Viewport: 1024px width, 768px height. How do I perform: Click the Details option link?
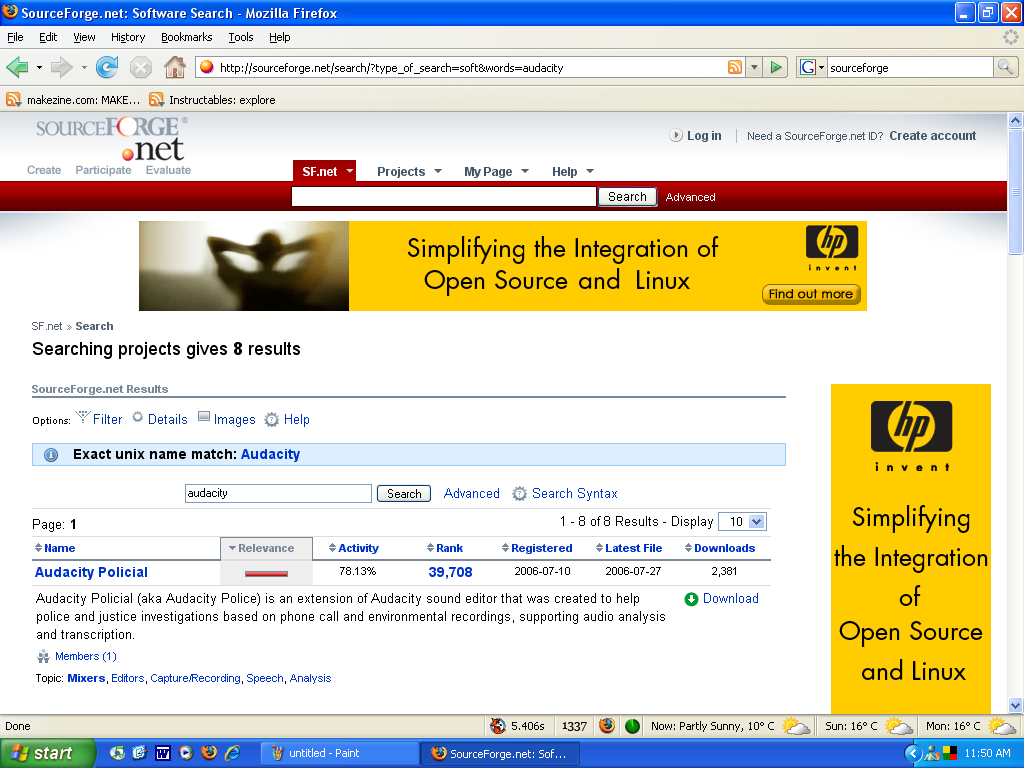tap(167, 419)
